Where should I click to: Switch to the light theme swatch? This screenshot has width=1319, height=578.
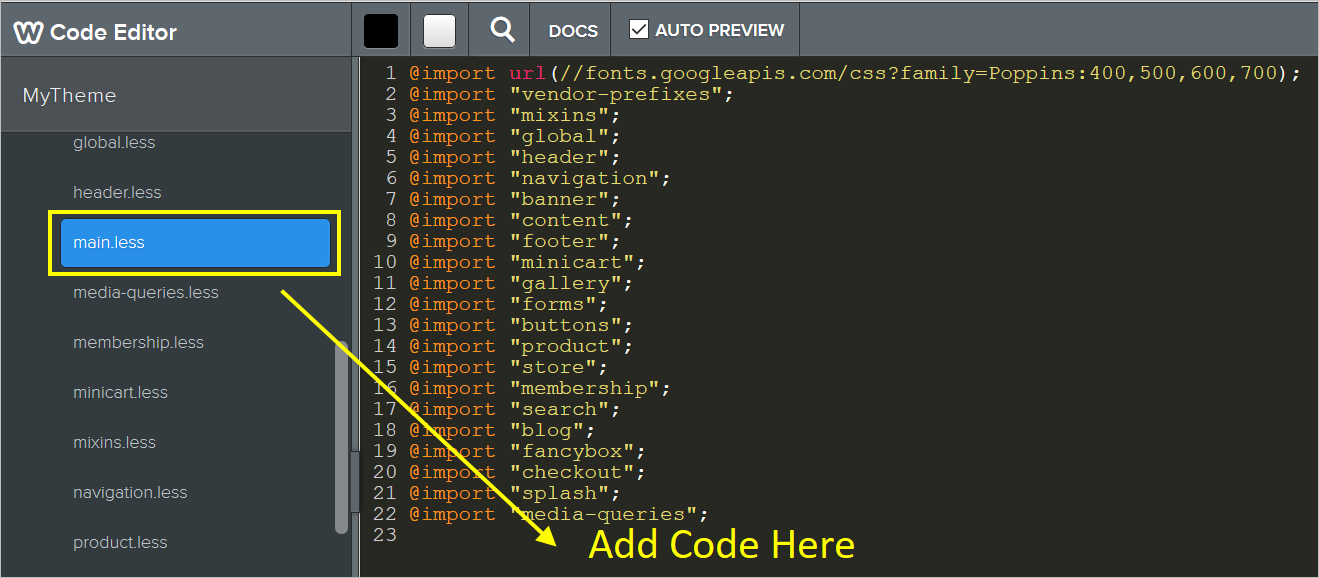[x=439, y=31]
